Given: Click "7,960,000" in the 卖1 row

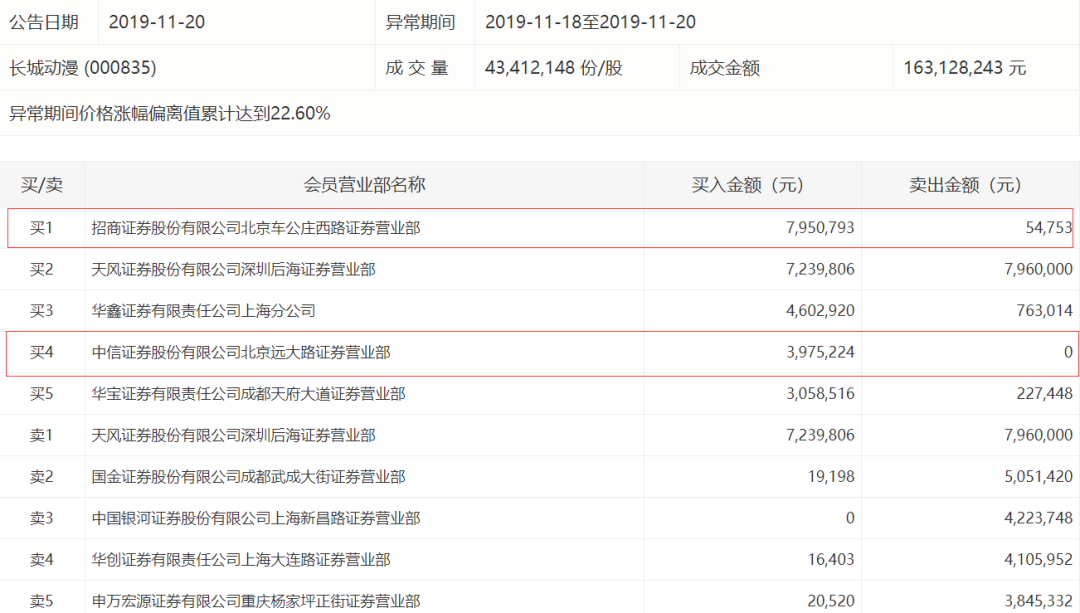Looking at the screenshot, I should (1039, 435).
